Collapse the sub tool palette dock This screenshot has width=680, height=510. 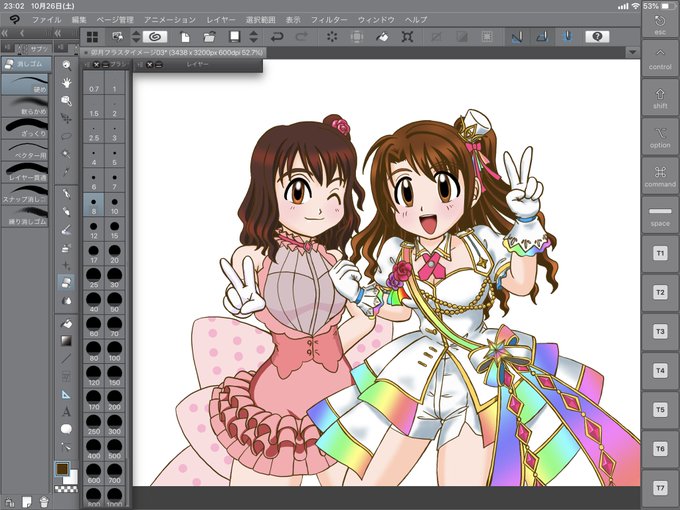click(5, 33)
